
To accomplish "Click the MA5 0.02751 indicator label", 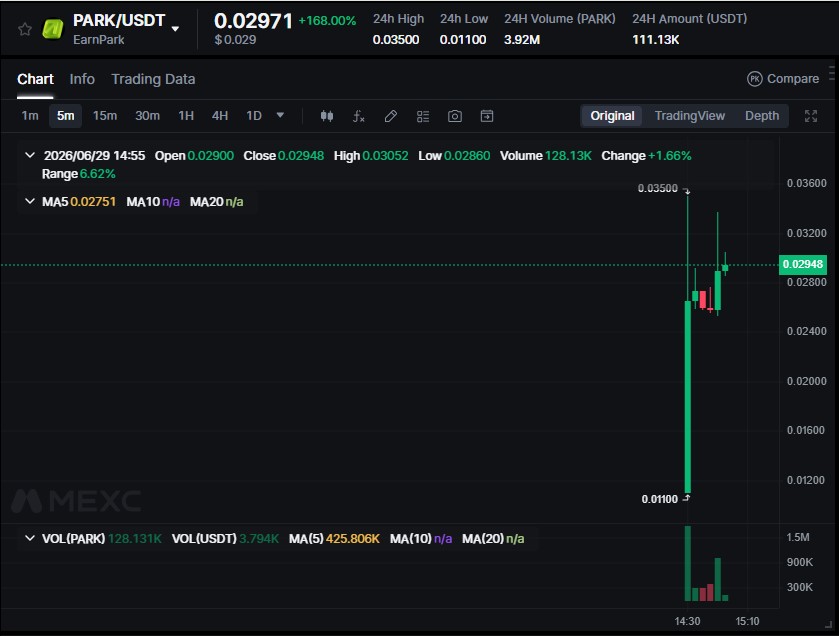I will (79, 202).
